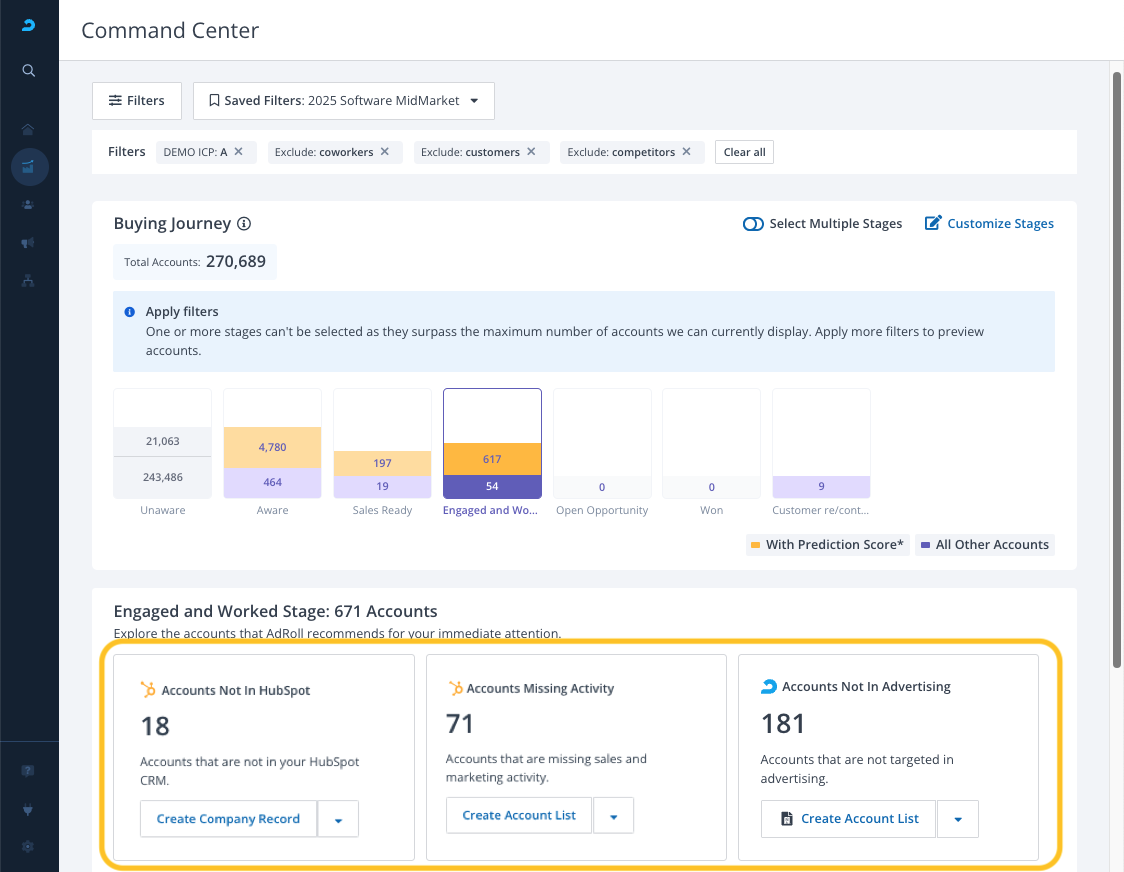Viewport: 1124px width, 872px height.
Task: Remove the Exclude: competitors filter chip
Action: click(686, 152)
